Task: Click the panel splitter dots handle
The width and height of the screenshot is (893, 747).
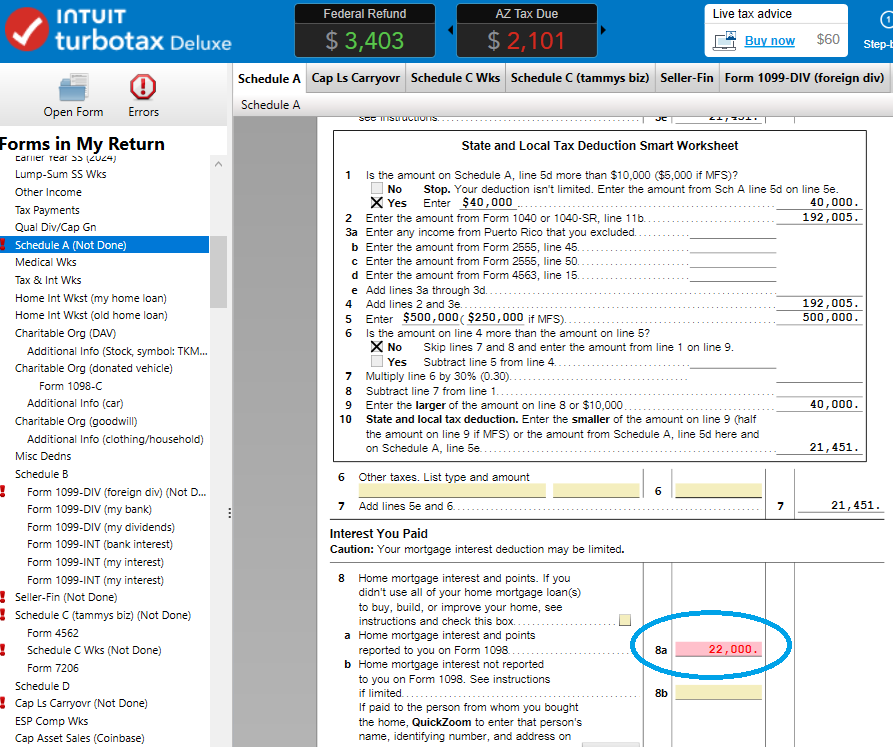Action: [229, 513]
